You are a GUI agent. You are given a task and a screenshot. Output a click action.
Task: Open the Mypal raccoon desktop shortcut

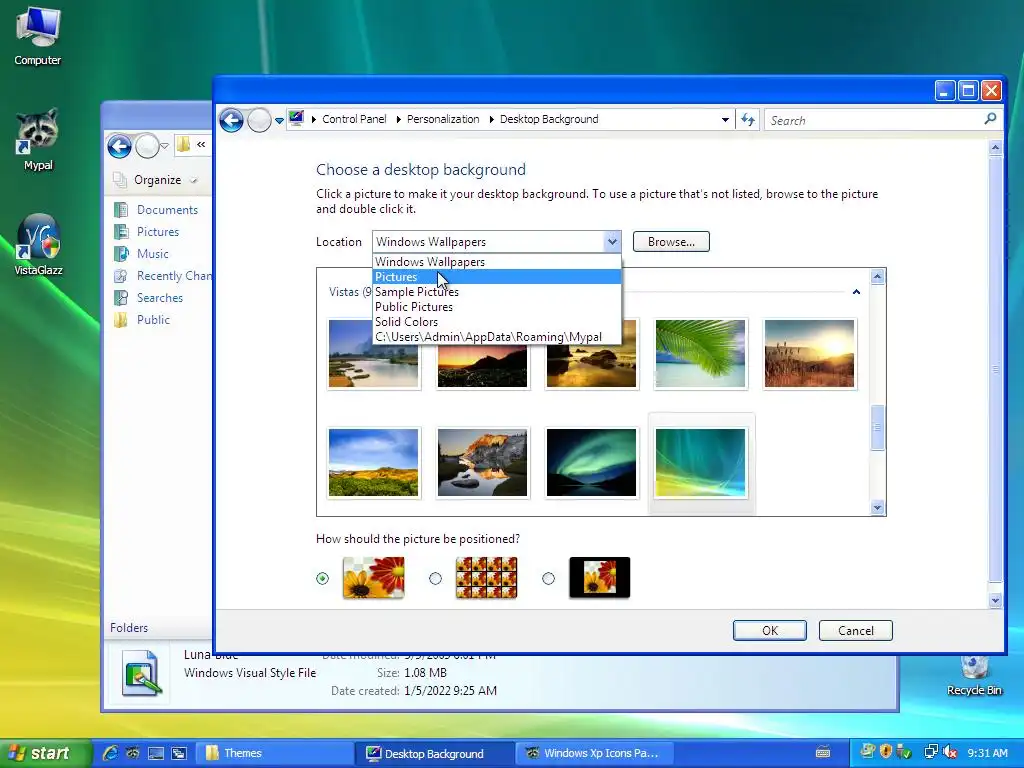tap(38, 139)
